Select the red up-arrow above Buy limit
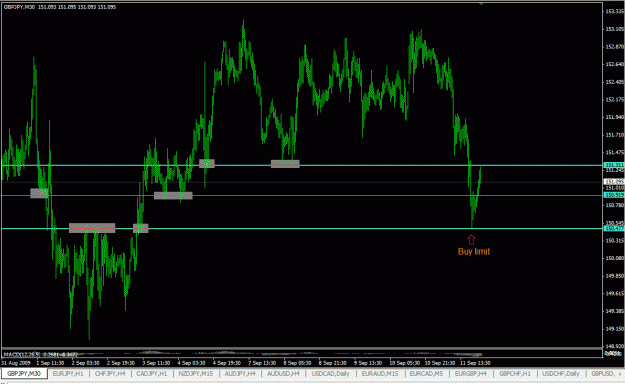 coord(471,239)
